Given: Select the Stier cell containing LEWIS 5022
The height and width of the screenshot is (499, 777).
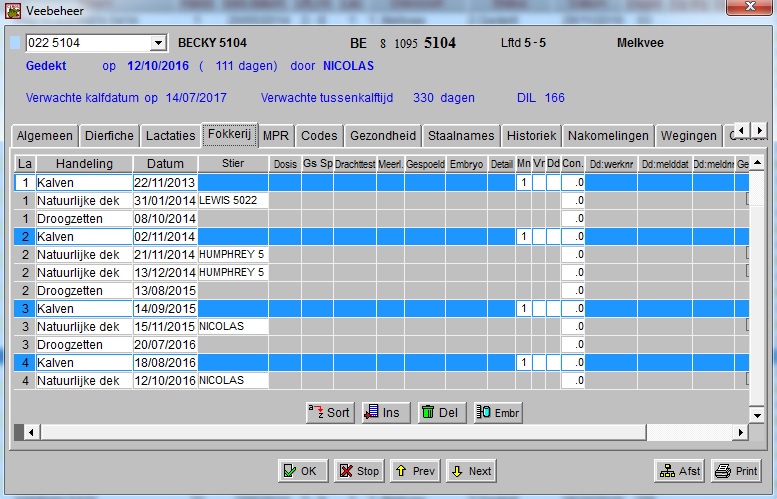Looking at the screenshot, I should pyautogui.click(x=233, y=200).
